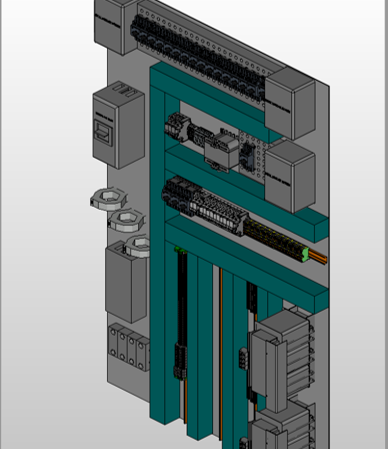This screenshot has width=388, height=449.
Task: Select the uppermost ring-shaped current transformer
Action: coord(109,199)
